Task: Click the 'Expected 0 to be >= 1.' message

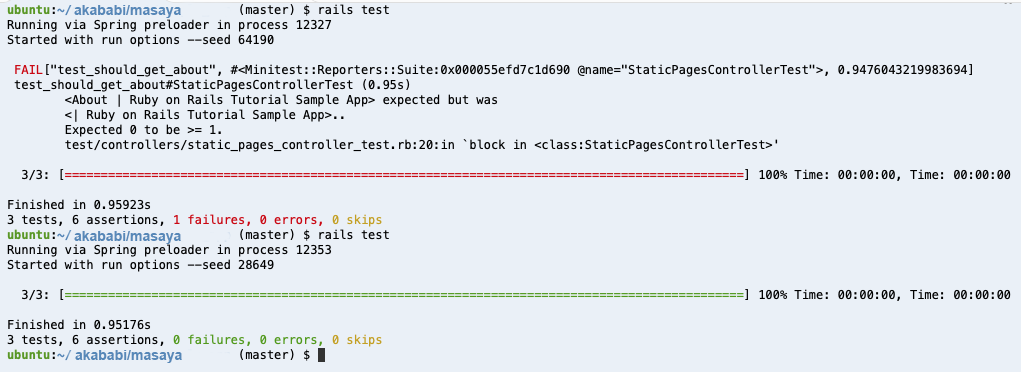Action: click(133, 130)
